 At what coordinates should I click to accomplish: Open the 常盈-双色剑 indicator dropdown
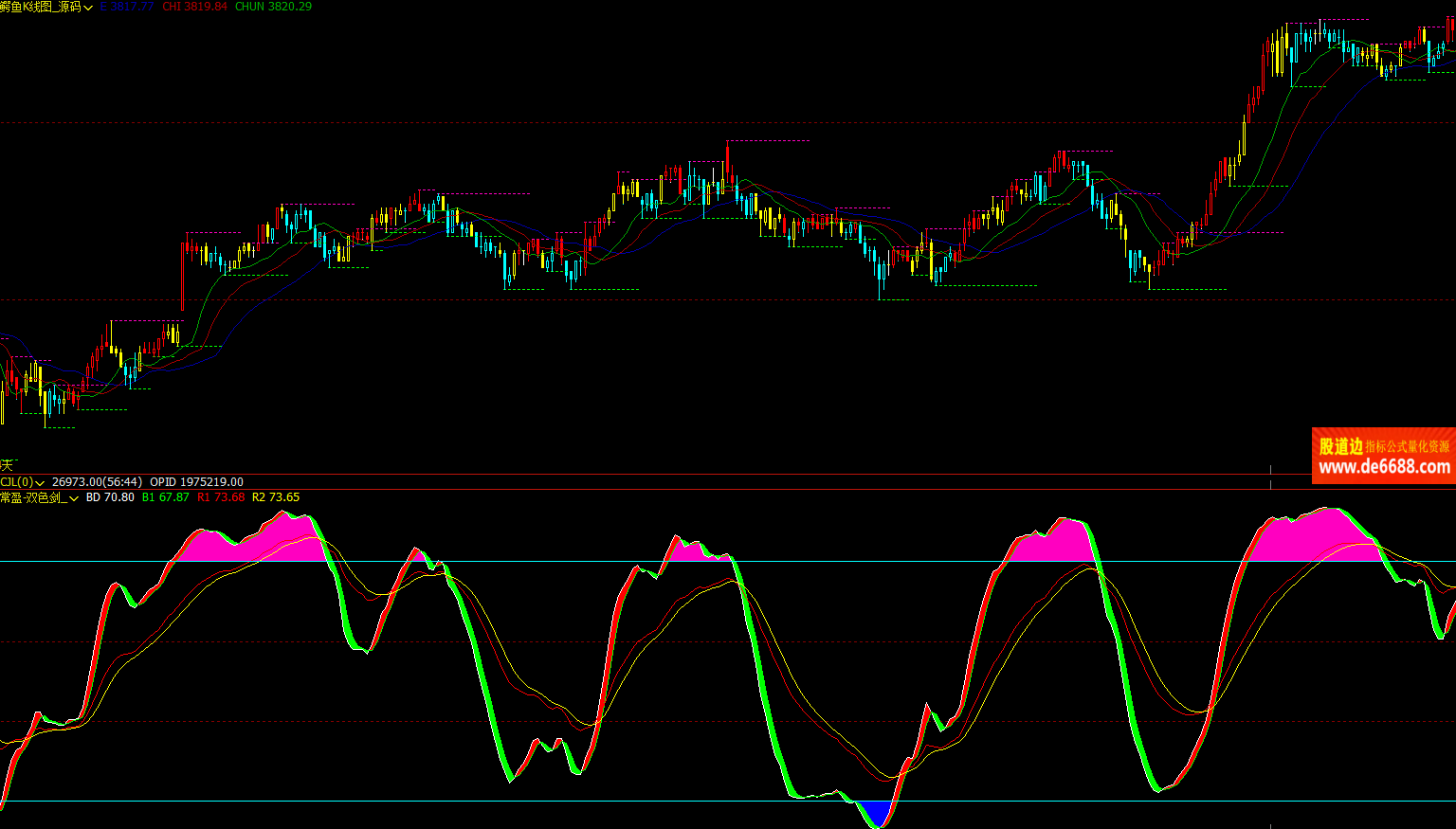tap(73, 498)
